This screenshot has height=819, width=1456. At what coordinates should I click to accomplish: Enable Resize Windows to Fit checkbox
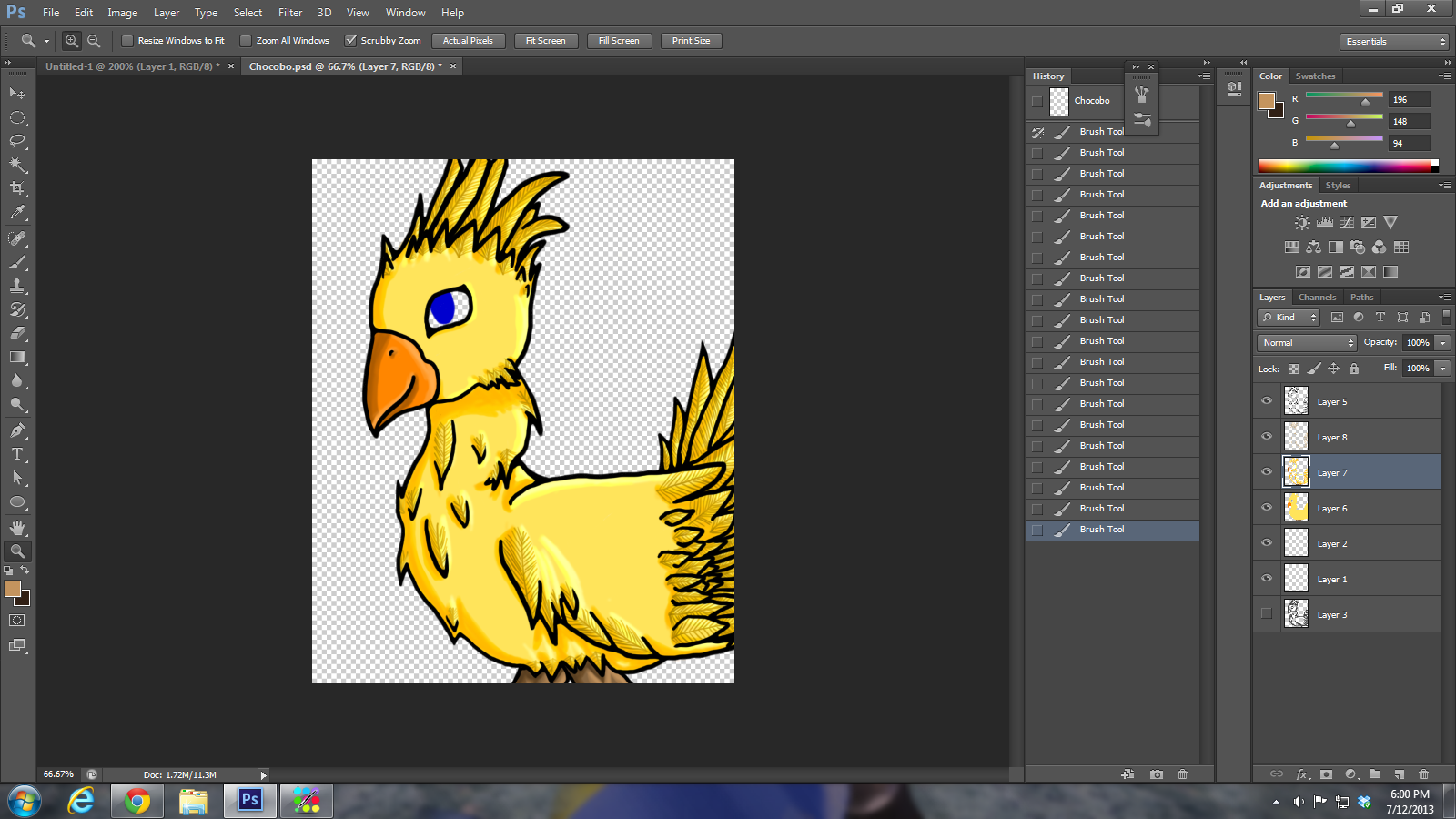pos(127,41)
